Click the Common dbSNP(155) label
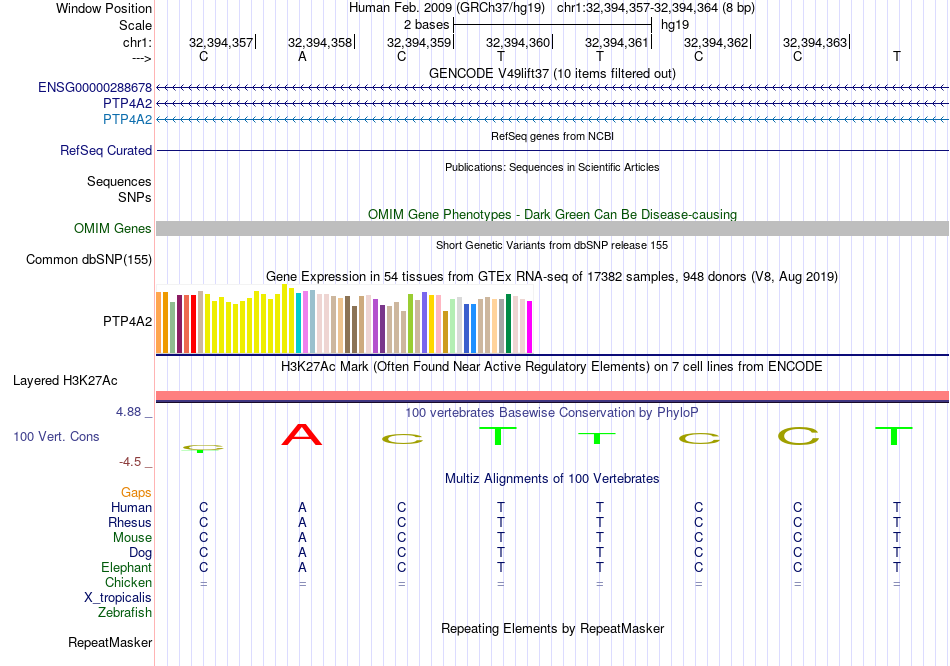 tap(89, 259)
